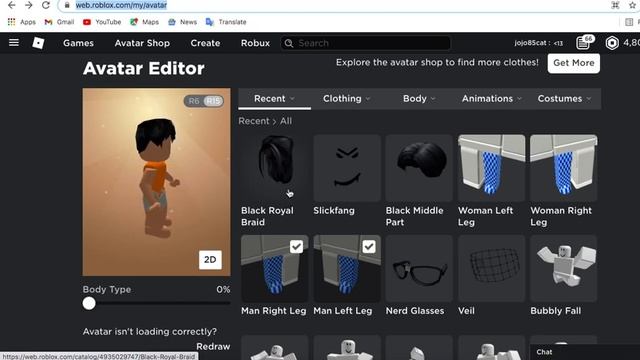Click the Redraw link

click(x=213, y=347)
